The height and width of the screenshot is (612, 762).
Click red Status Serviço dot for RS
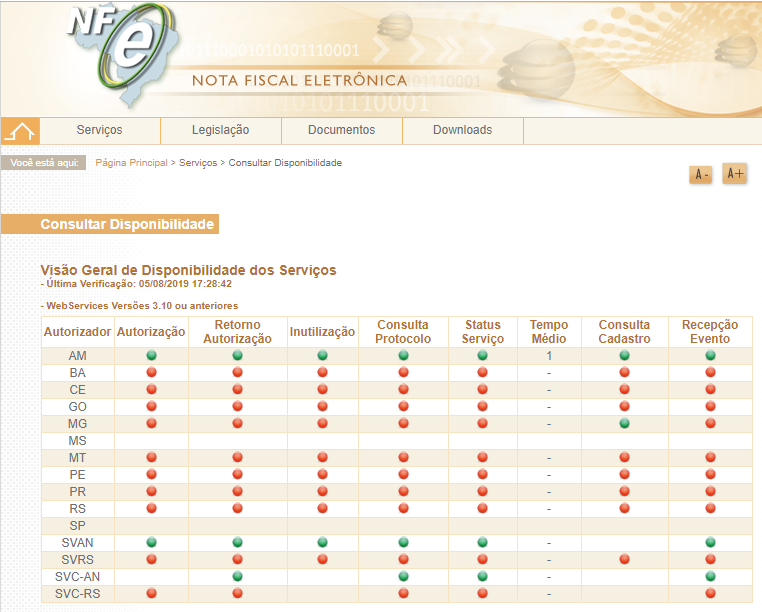(x=483, y=508)
